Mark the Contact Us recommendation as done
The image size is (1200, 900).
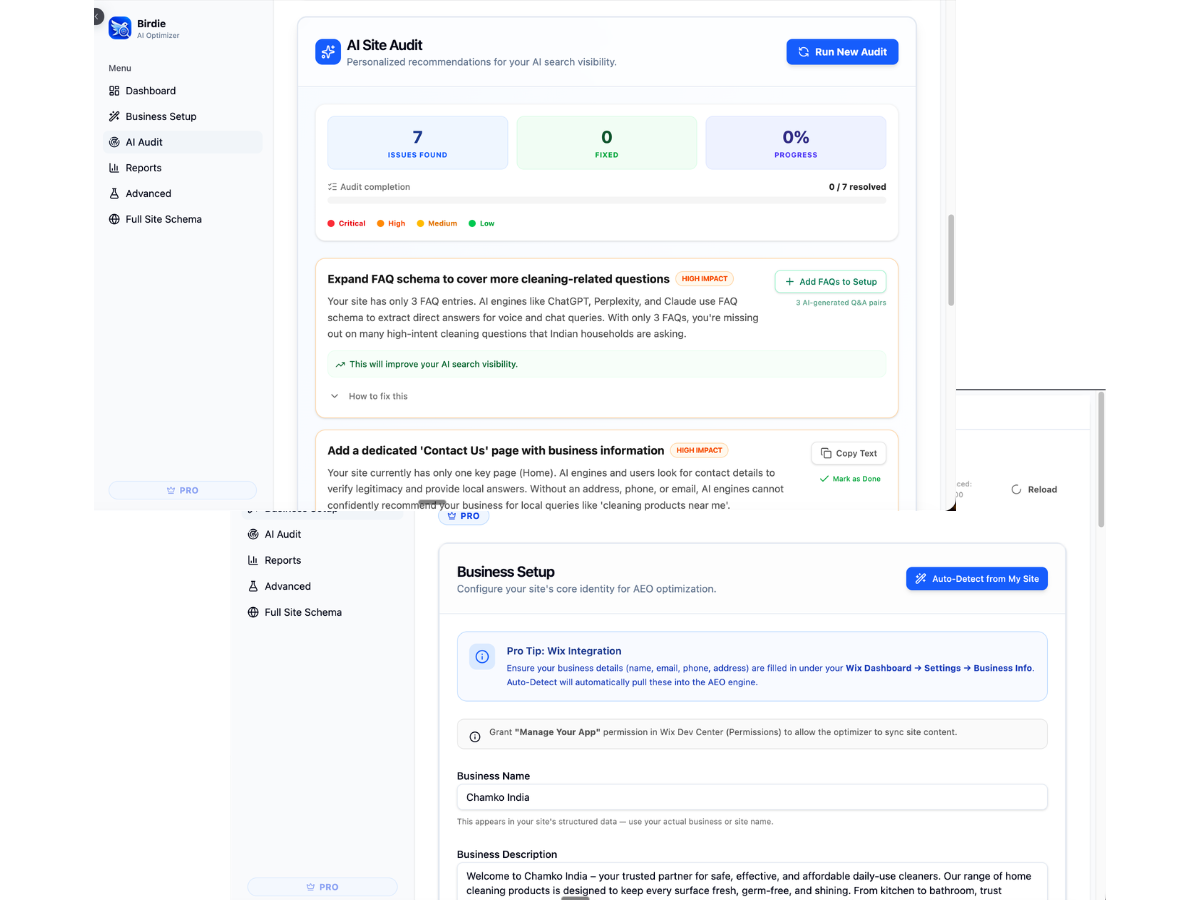tap(849, 479)
